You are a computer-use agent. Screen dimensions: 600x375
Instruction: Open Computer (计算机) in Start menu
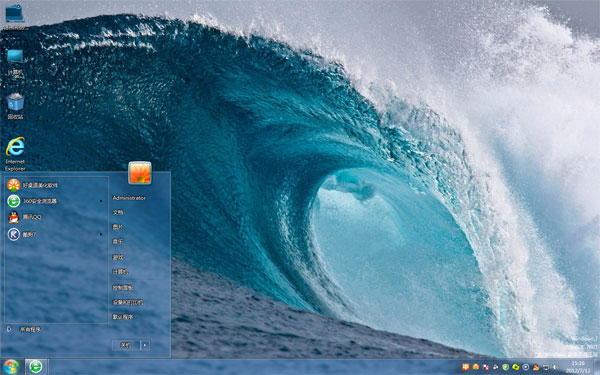click(120, 272)
